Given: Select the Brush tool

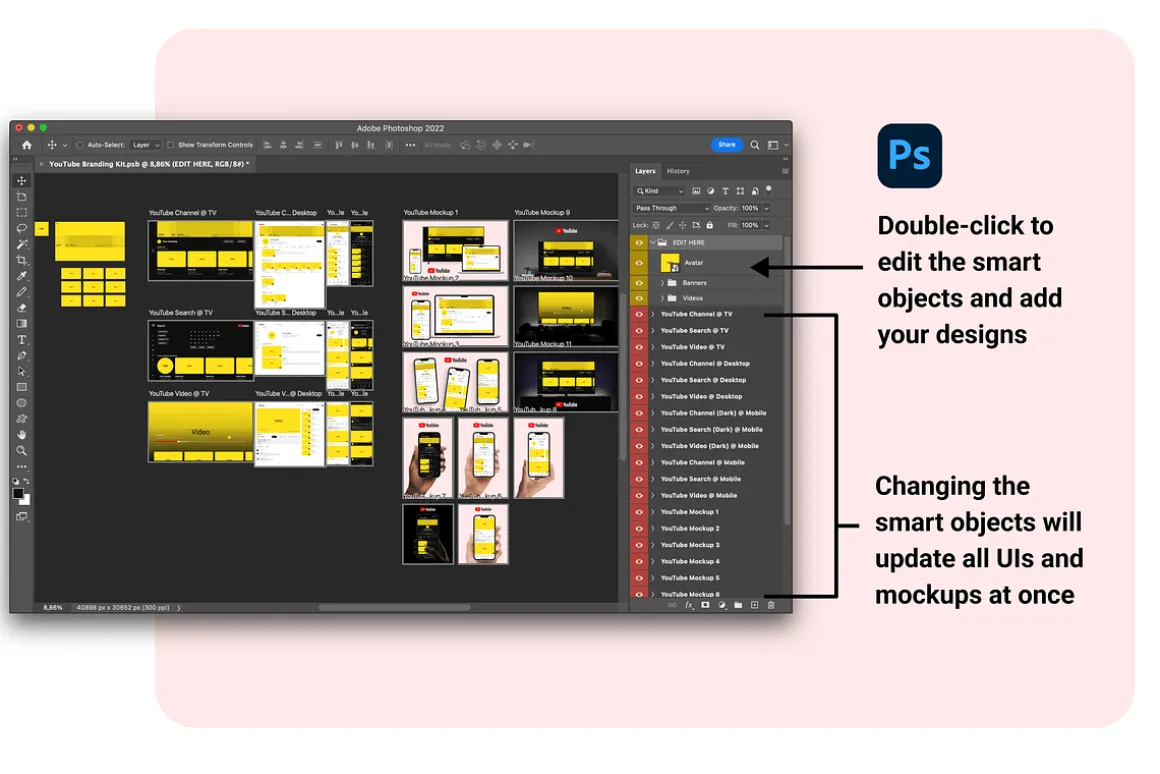Looking at the screenshot, I should (21, 292).
